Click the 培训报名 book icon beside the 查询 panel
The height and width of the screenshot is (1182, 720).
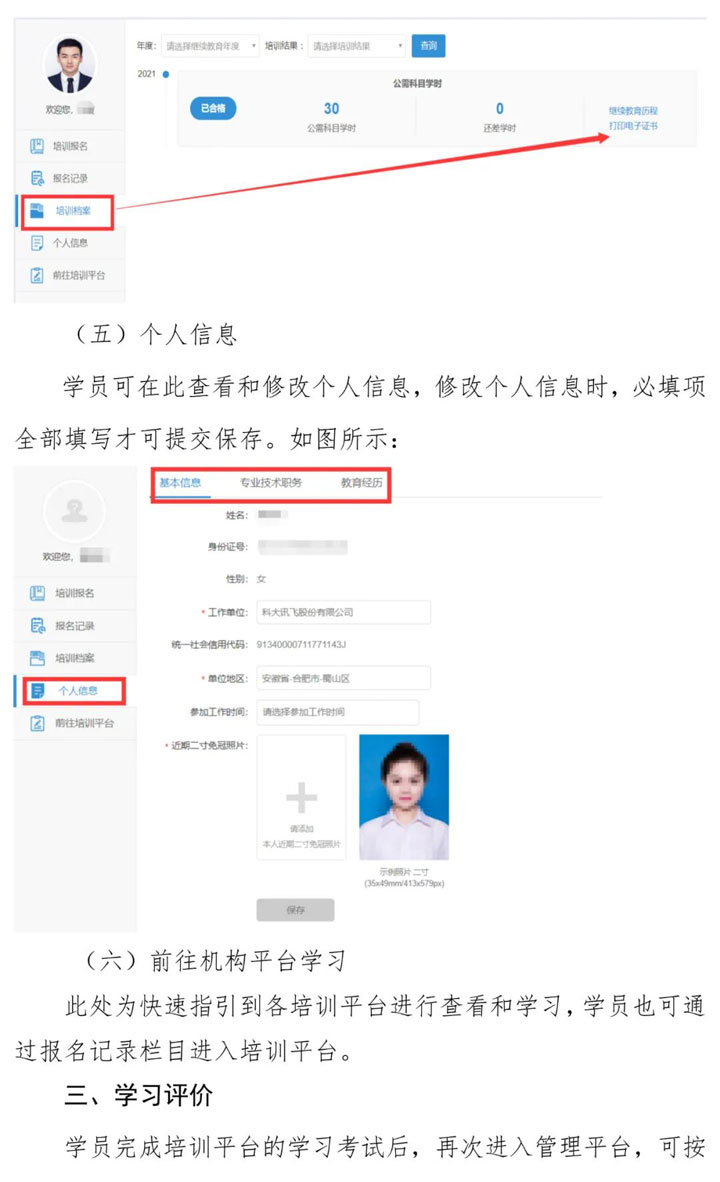tap(36, 146)
